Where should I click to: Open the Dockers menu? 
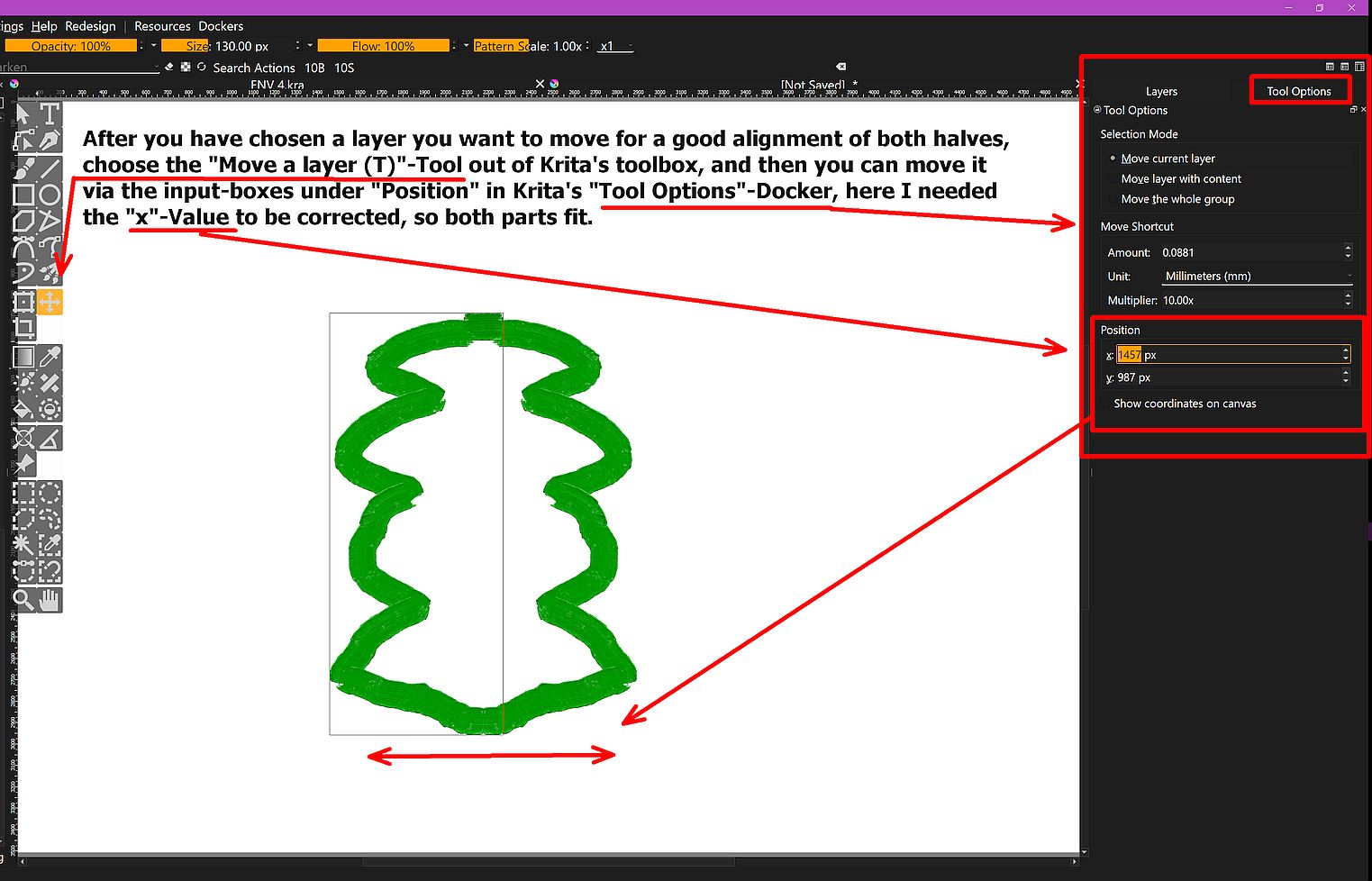point(221,26)
